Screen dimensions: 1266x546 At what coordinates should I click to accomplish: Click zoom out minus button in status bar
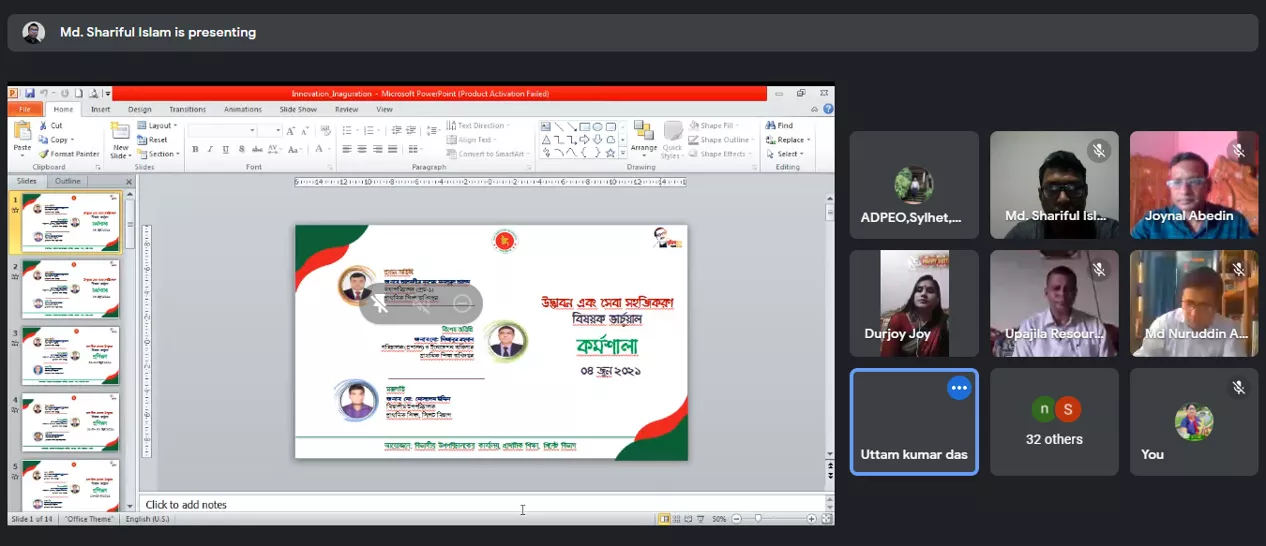coord(735,519)
